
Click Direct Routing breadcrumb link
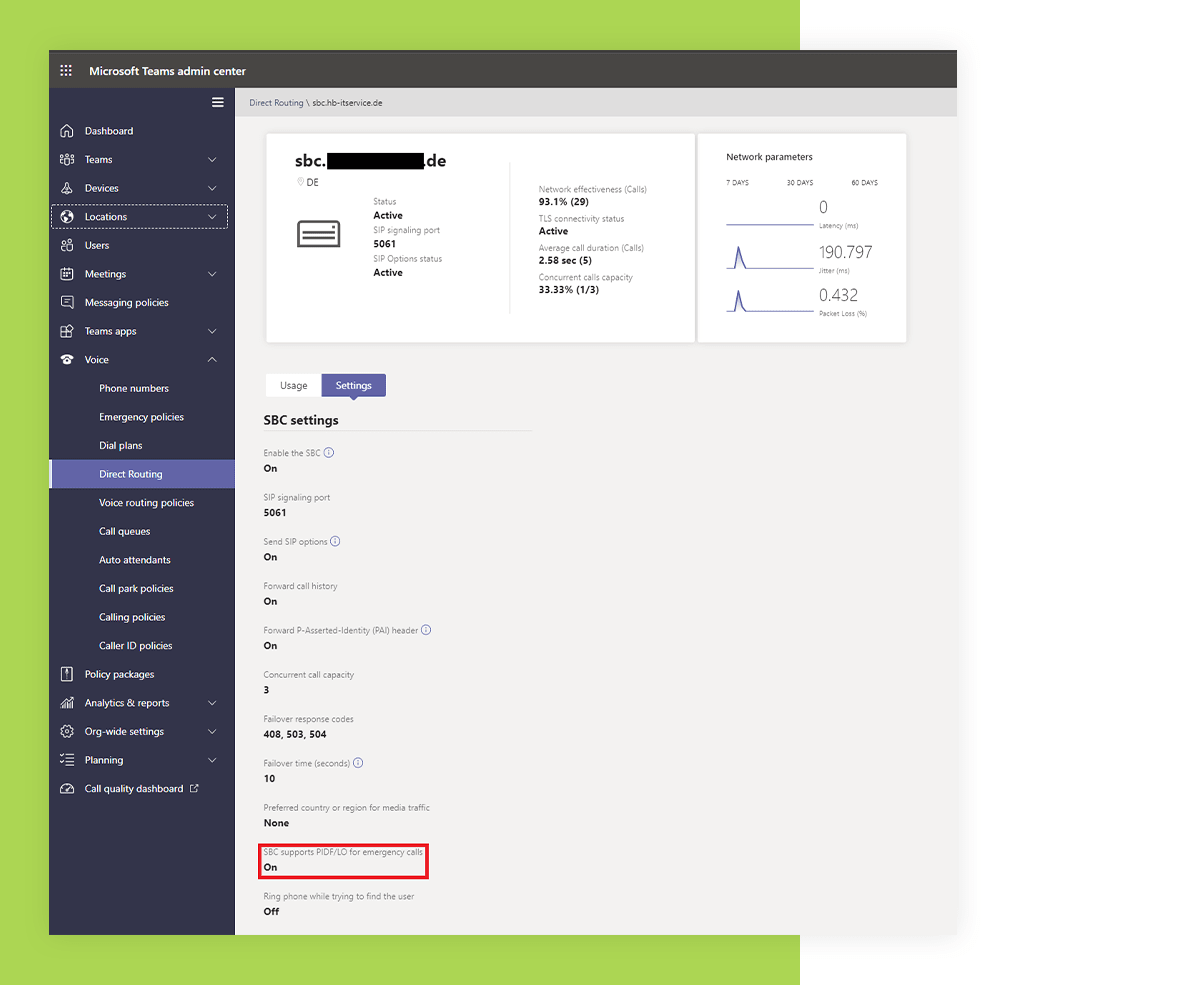coord(276,103)
